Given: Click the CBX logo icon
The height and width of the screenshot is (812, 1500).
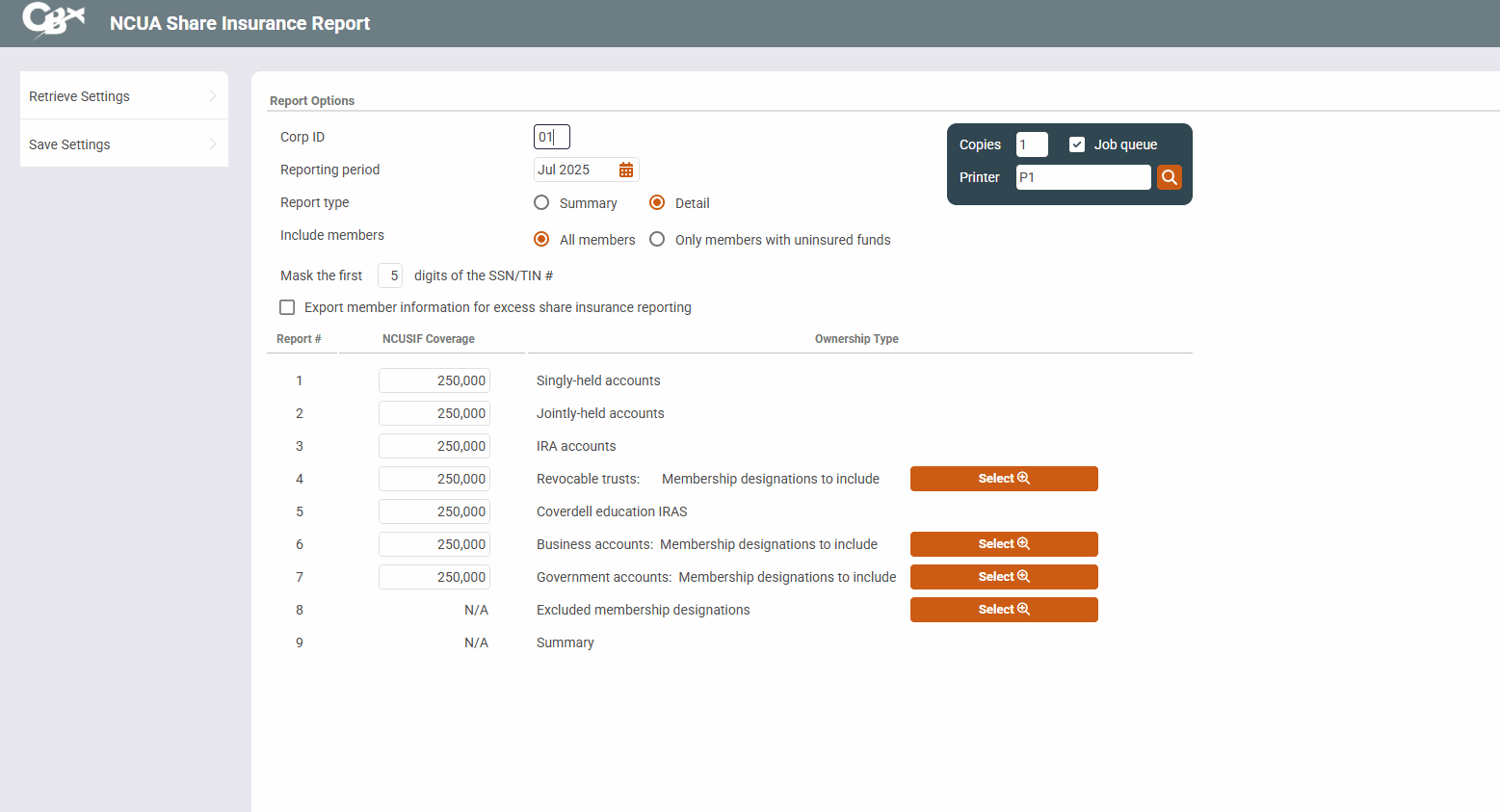Looking at the screenshot, I should [x=53, y=20].
